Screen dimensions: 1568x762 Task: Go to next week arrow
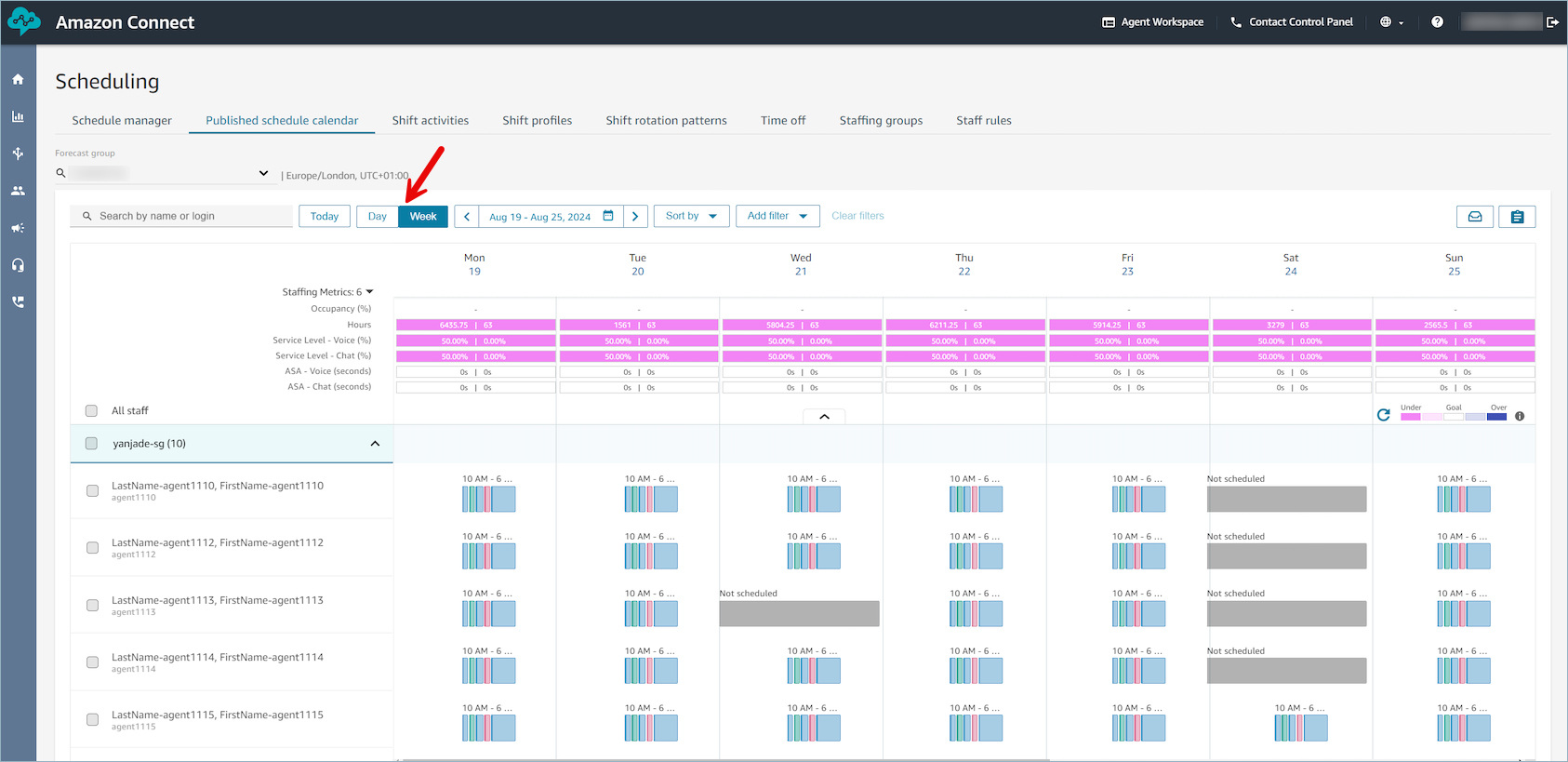tap(635, 217)
